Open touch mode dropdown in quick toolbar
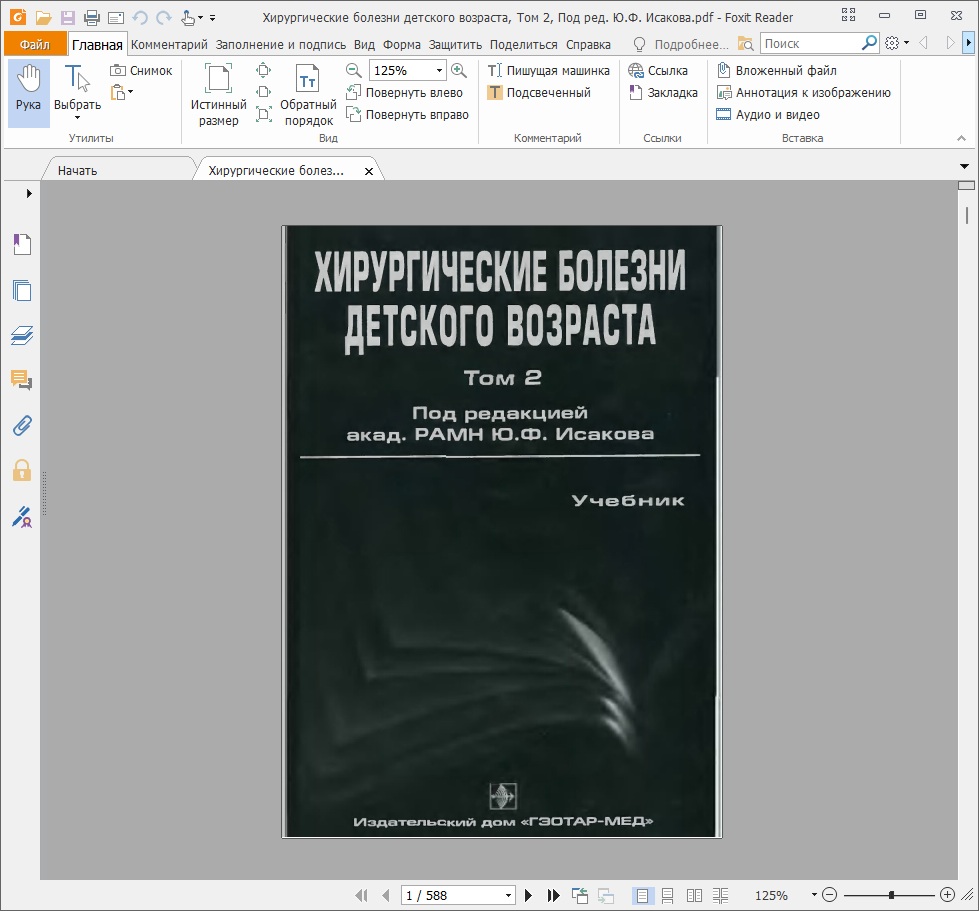979x911 pixels. (x=200, y=17)
